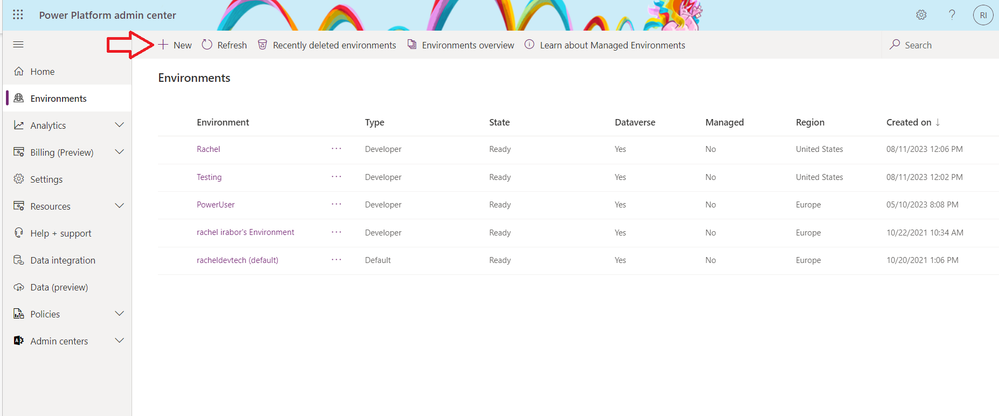Open more options for Testing environment
The height and width of the screenshot is (416, 999).
[336, 176]
